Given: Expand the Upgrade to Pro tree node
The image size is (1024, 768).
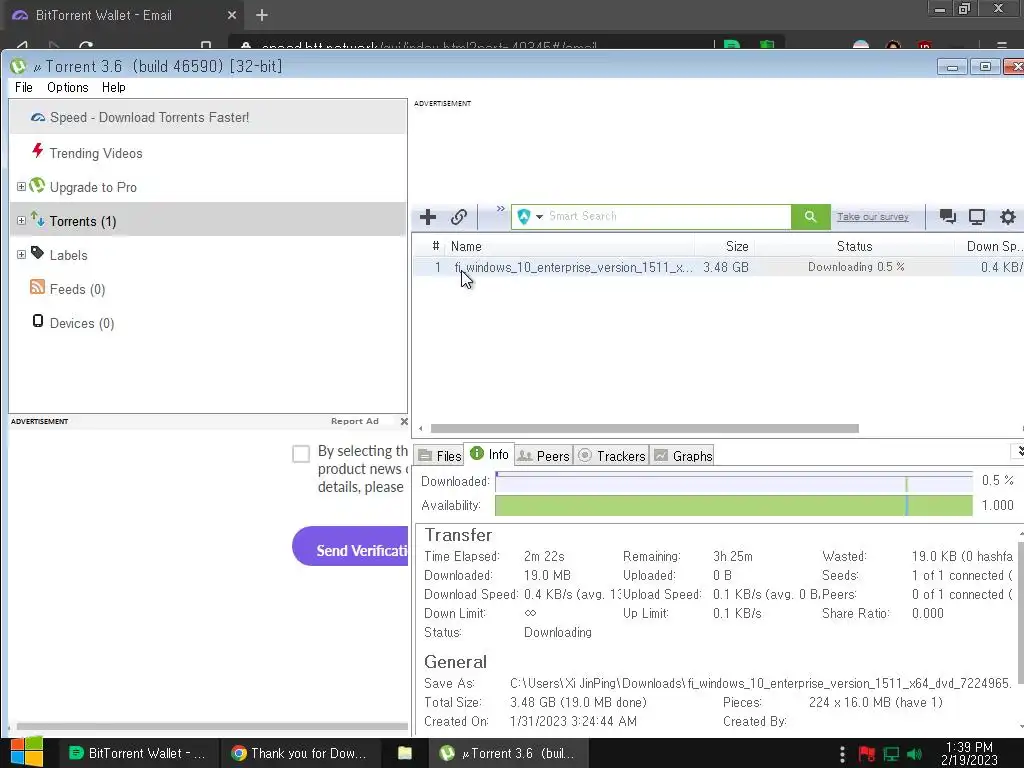Looking at the screenshot, I should 21,187.
